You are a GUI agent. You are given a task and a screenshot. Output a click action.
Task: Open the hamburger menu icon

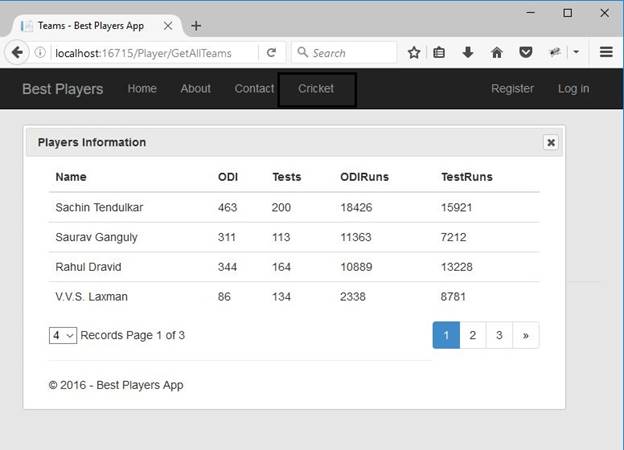[x=606, y=52]
